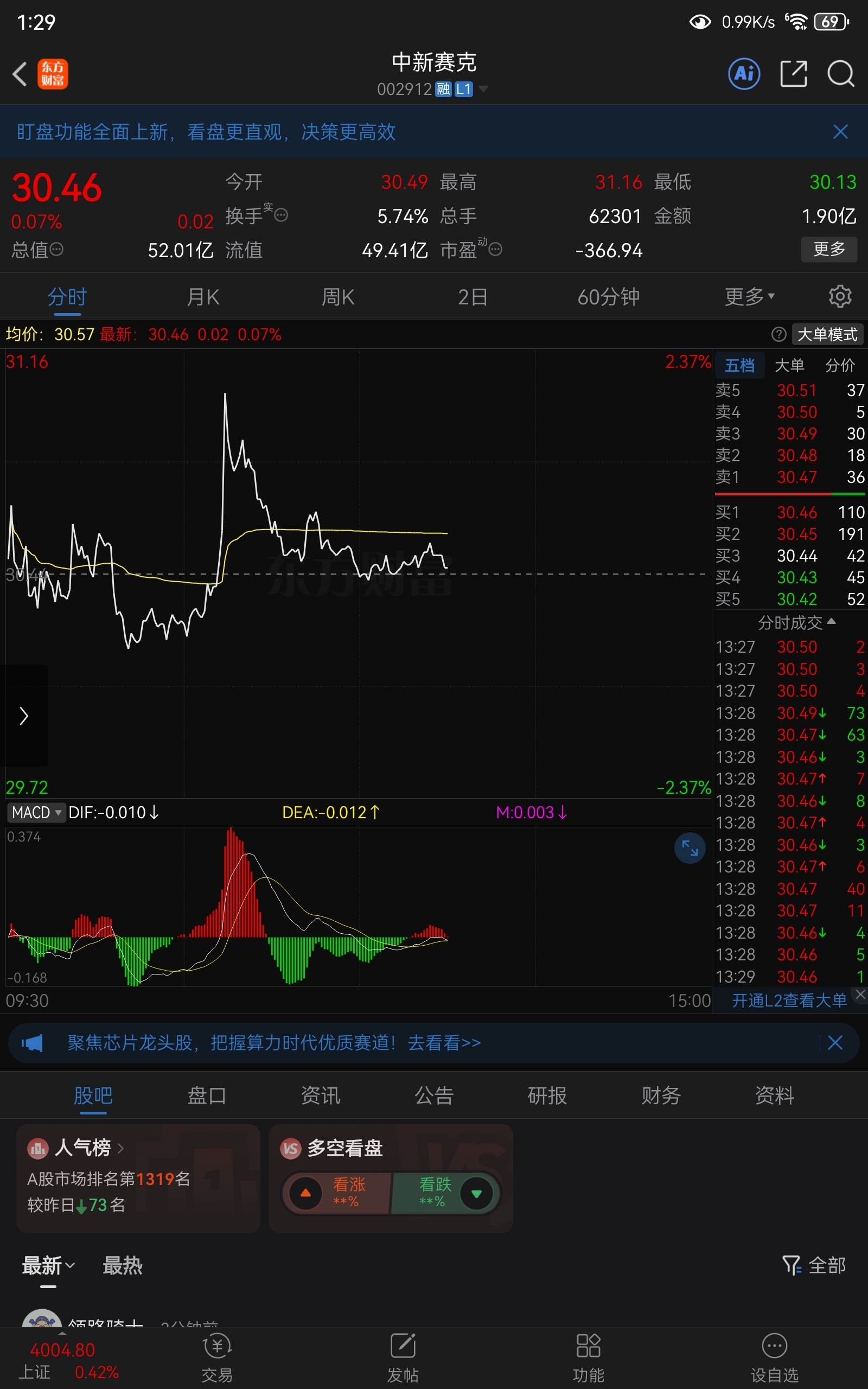Open the 全部 filter icon
This screenshot has width=868, height=1389.
coord(814,1265)
